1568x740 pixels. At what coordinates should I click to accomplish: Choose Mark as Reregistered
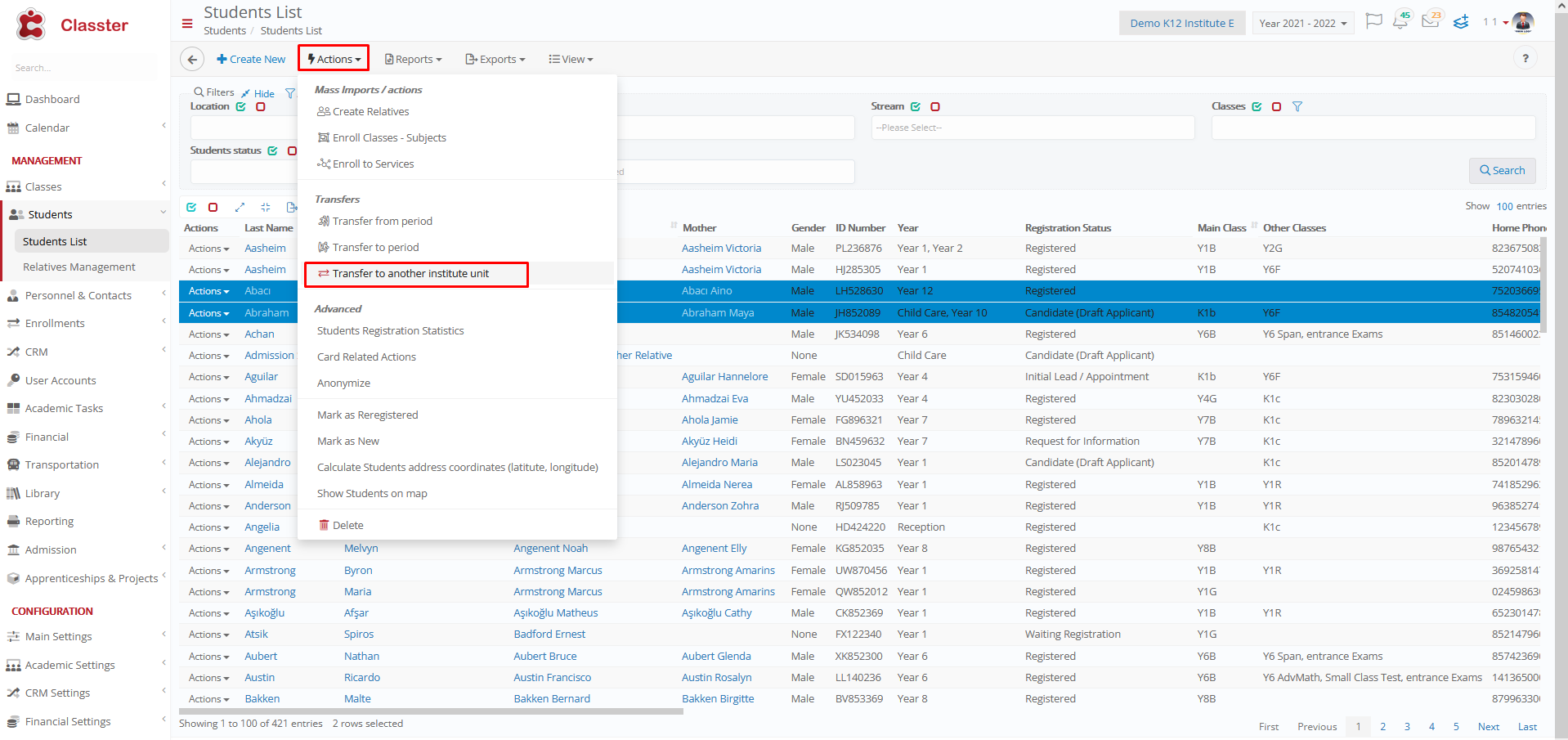point(367,415)
